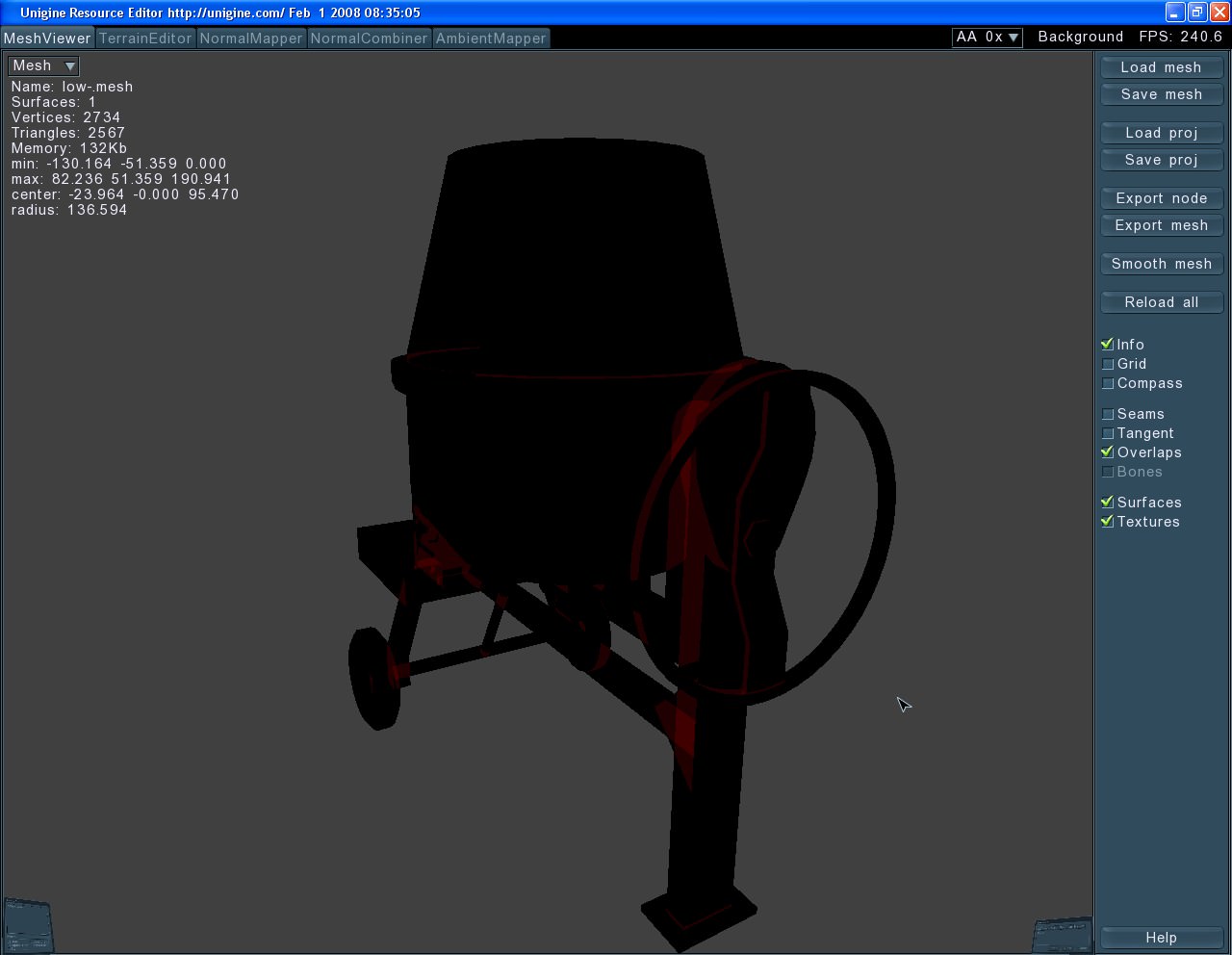This screenshot has height=955, width=1232.
Task: Open the Help button
Action: [x=1161, y=938]
